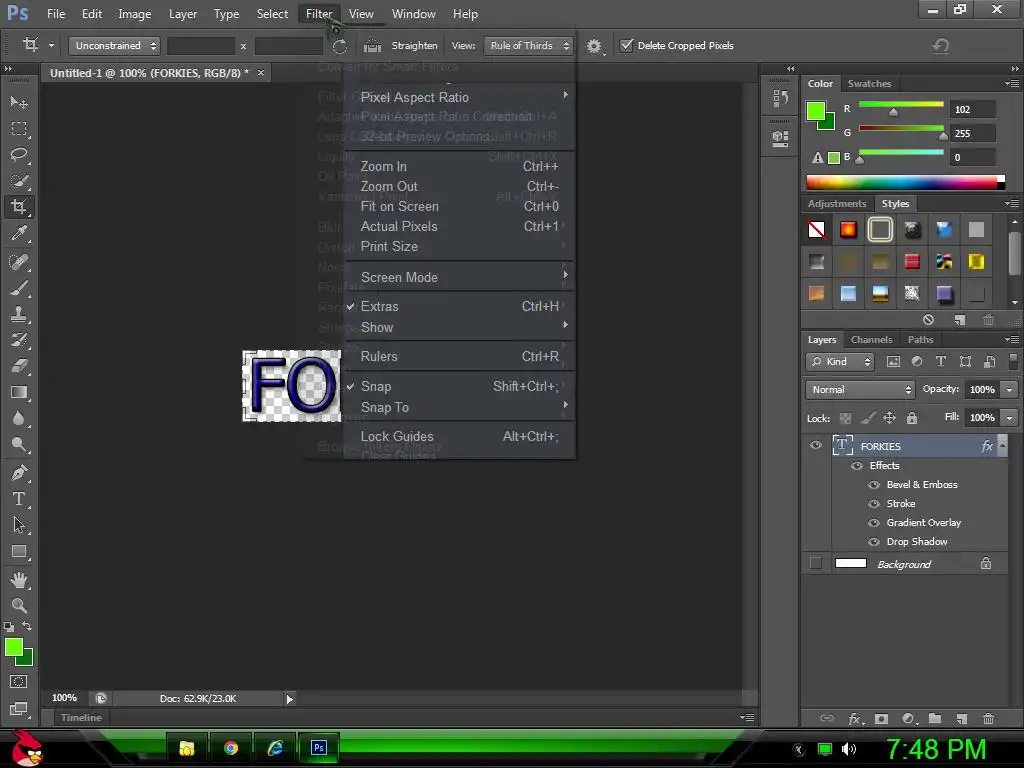Select the Quick Selection tool
This screenshot has width=1024, height=768.
[x=19, y=181]
